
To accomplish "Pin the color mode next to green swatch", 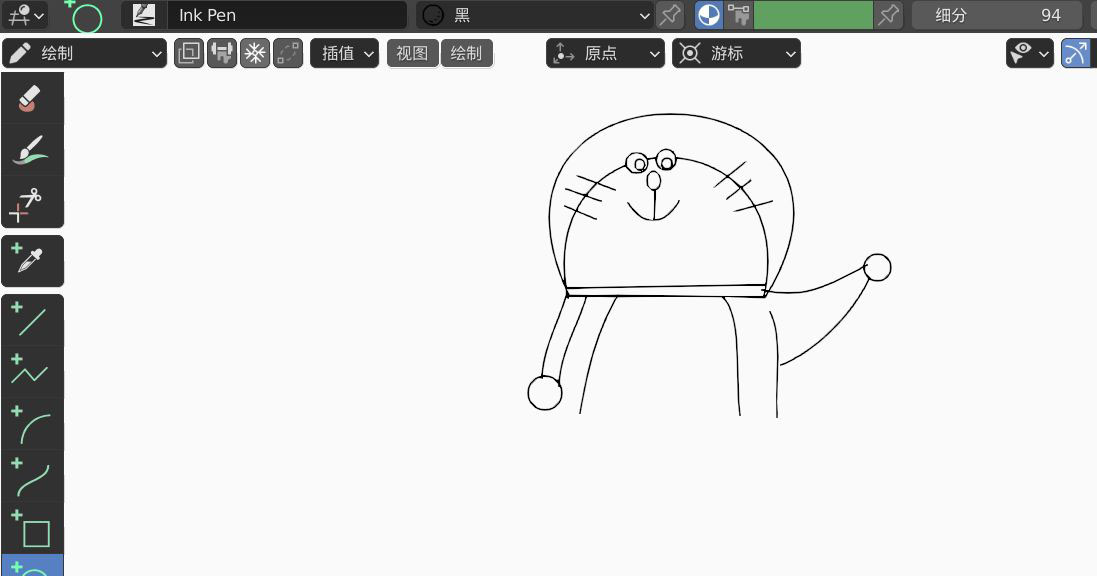I will (x=889, y=15).
